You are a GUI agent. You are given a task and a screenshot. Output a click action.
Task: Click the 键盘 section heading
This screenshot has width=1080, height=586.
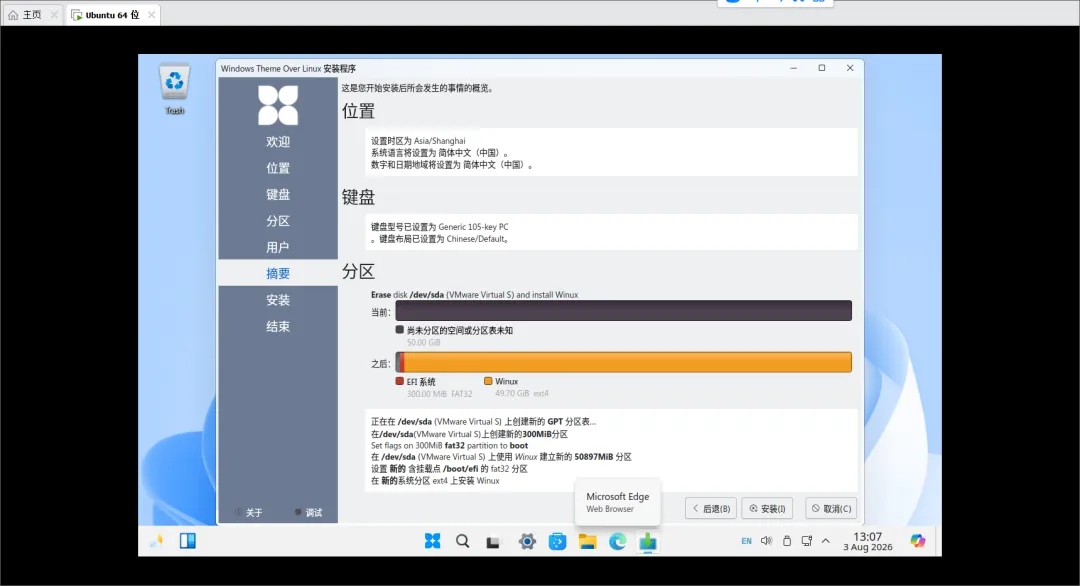click(x=358, y=198)
